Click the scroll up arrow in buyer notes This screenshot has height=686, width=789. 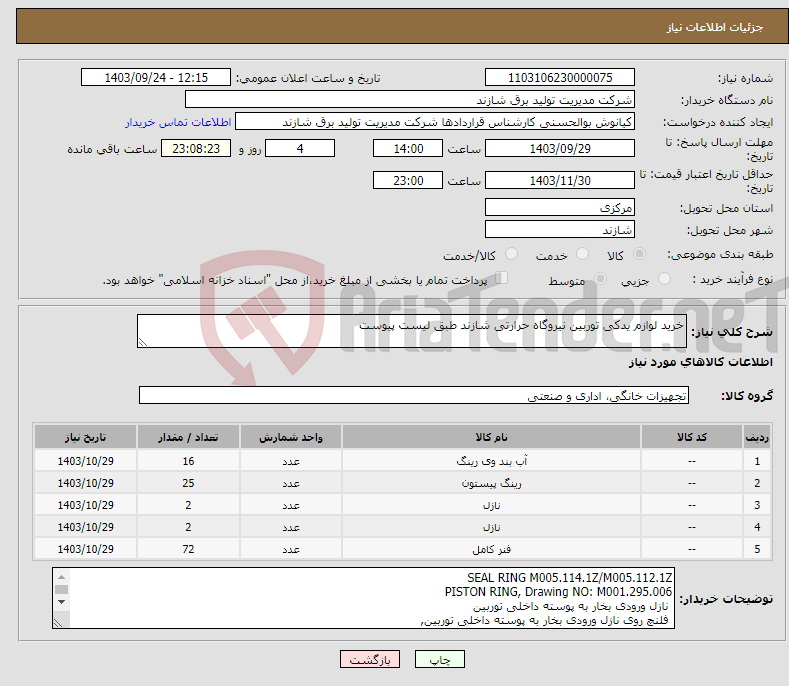pyautogui.click(x=61, y=577)
